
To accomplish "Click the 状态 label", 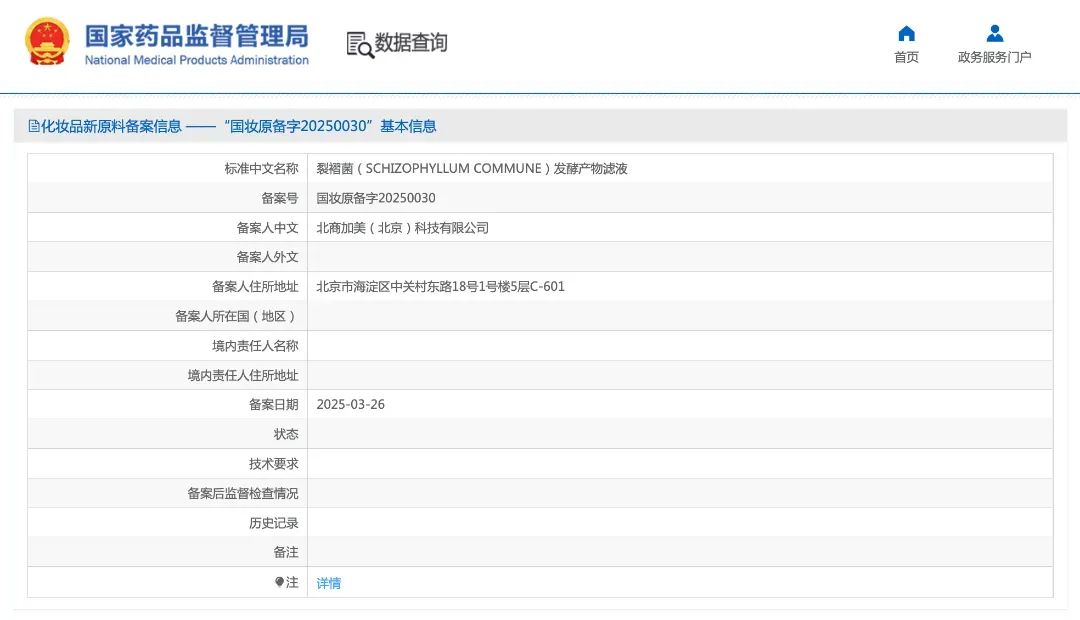I will (286, 434).
